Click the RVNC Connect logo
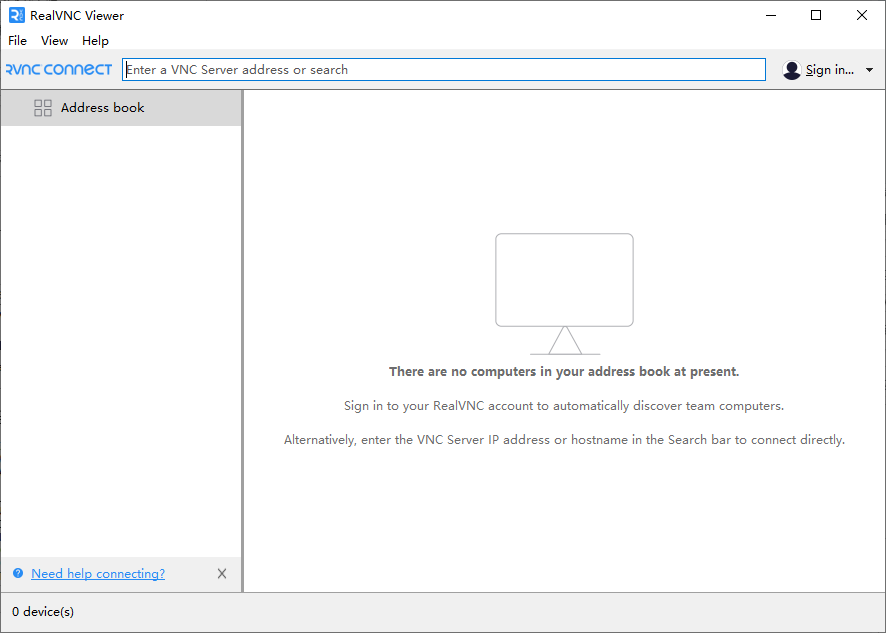The width and height of the screenshot is (886, 633). (58, 69)
